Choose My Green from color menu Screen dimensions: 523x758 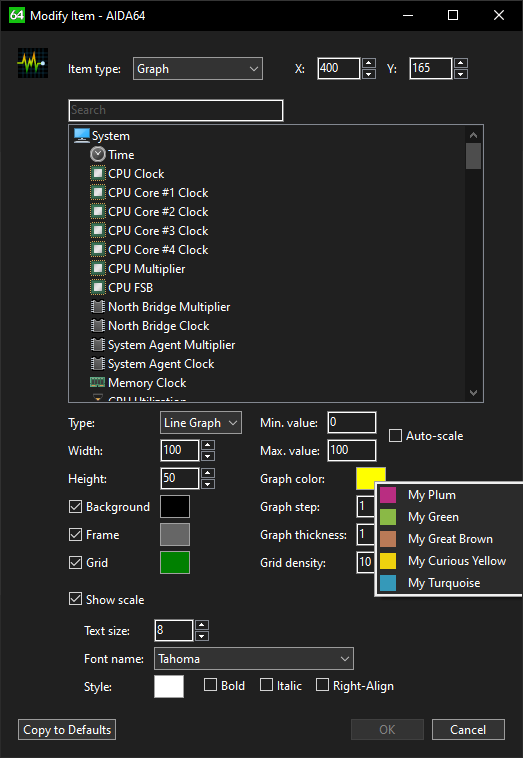point(449,517)
